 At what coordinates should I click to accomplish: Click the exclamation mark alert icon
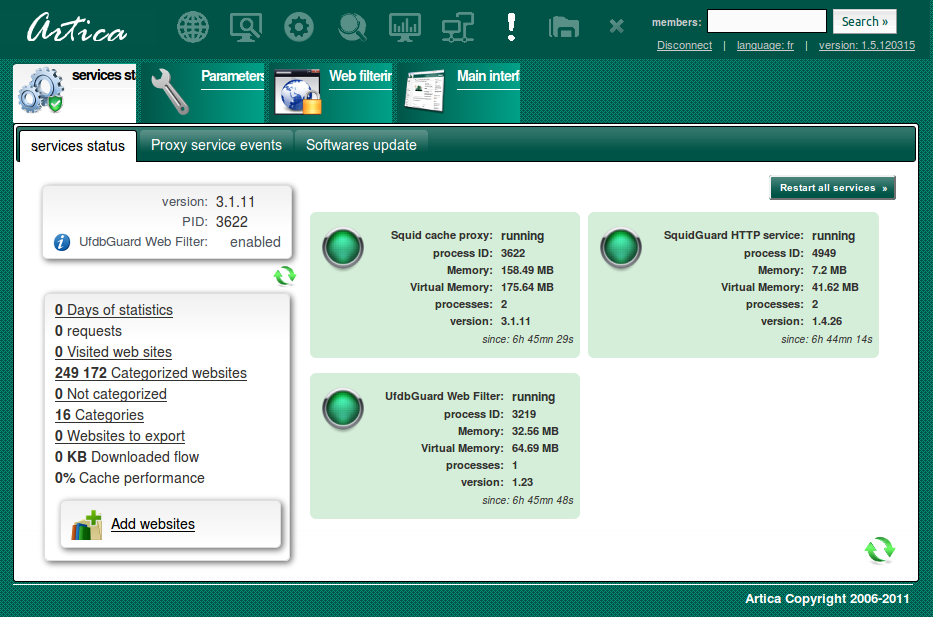pos(511,27)
